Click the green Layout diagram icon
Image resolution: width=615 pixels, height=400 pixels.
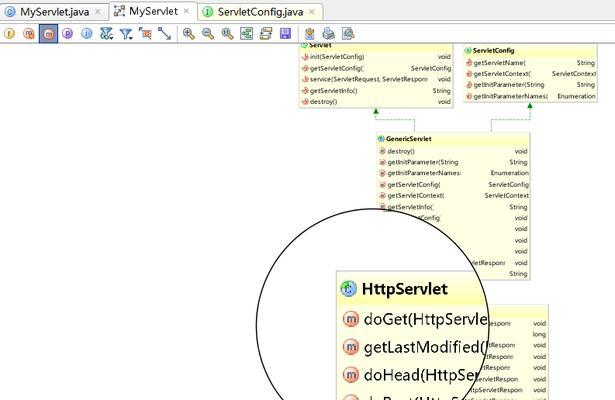coord(246,34)
